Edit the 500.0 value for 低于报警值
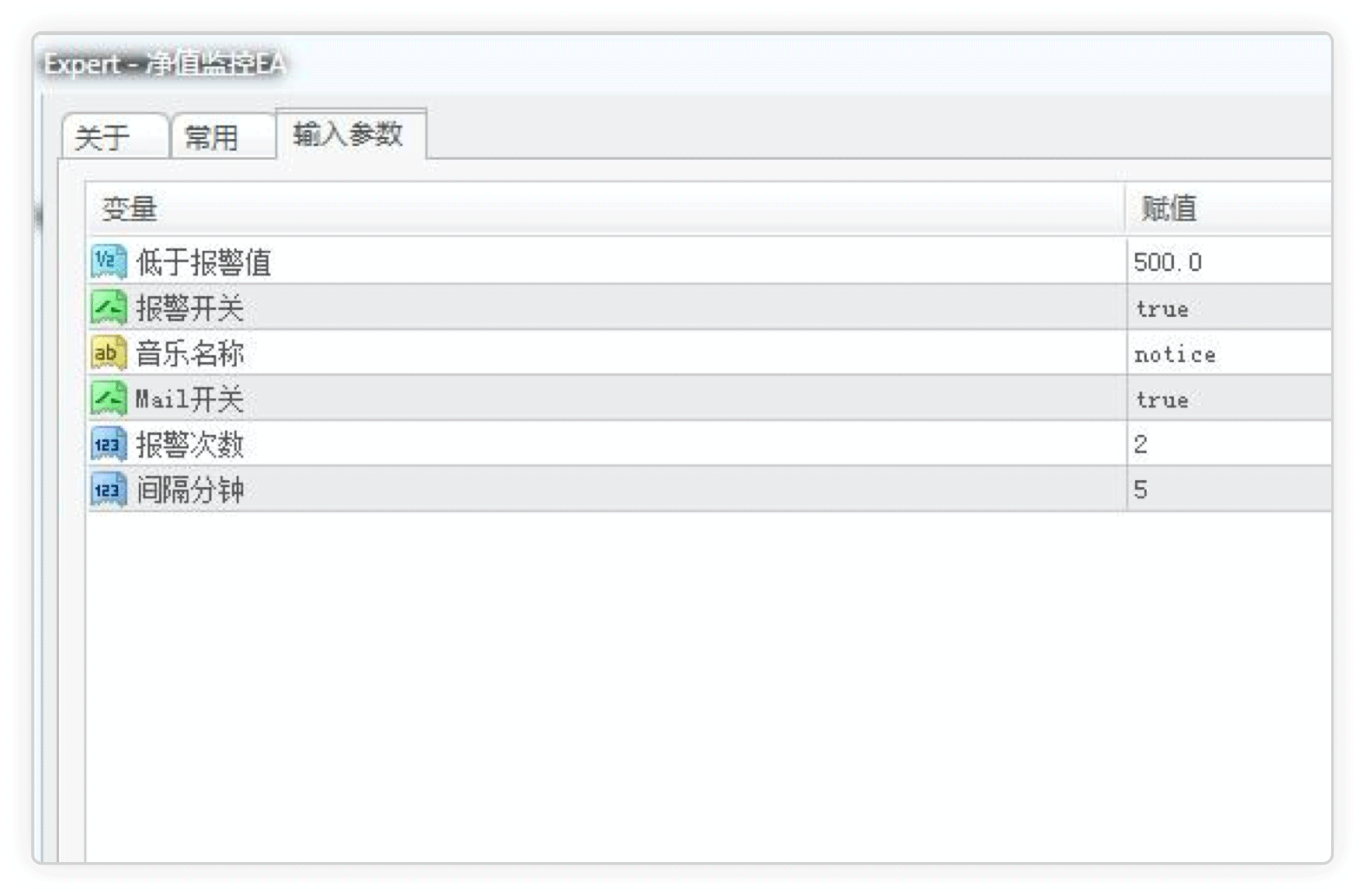The image size is (1365, 896). tap(1229, 261)
